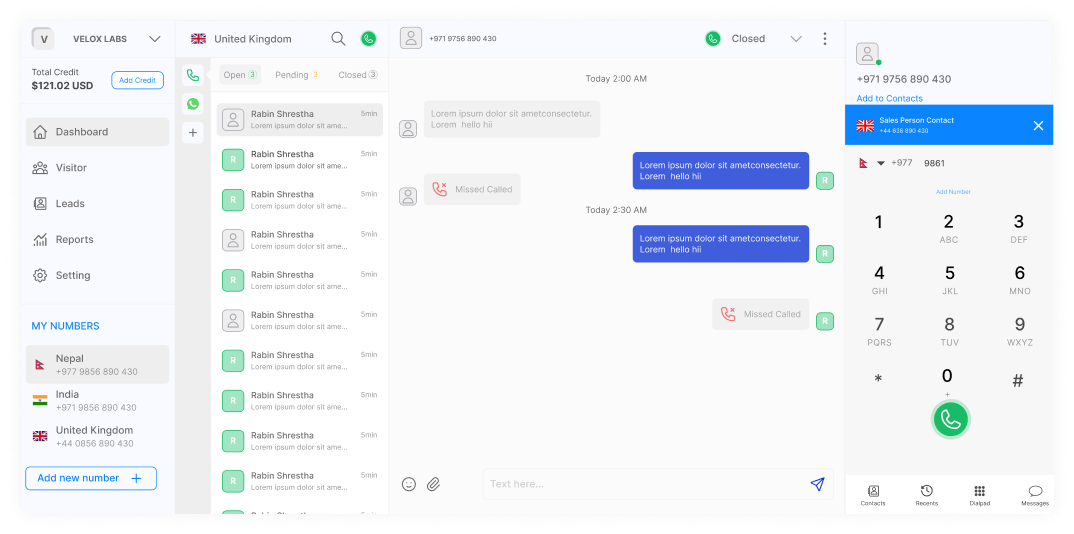The image size is (1074, 534).
Task: Switch to the Closed conversations tab
Action: (x=357, y=75)
